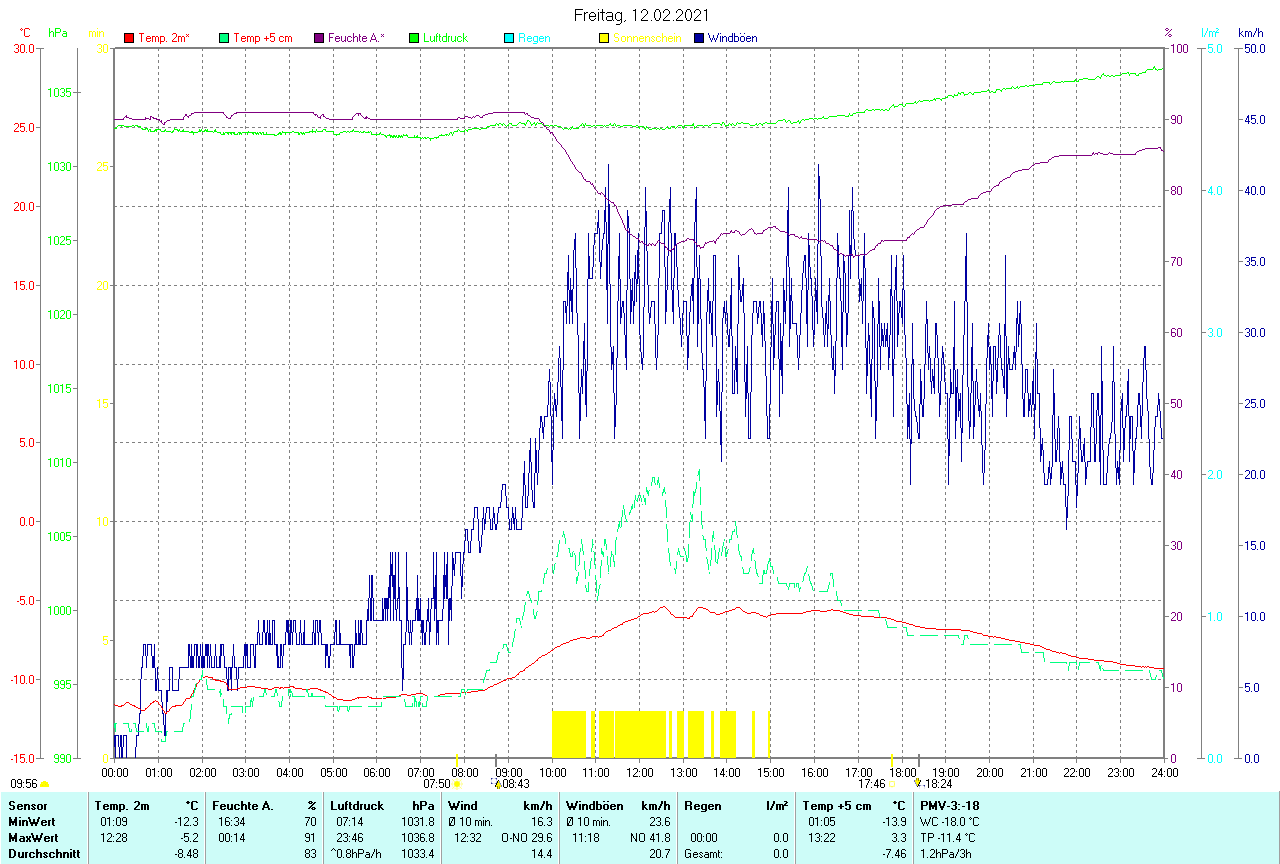Image resolution: width=1280 pixels, height=864 pixels.
Task: Click the WC -18.0 °C wind chill value
Action: [950, 822]
